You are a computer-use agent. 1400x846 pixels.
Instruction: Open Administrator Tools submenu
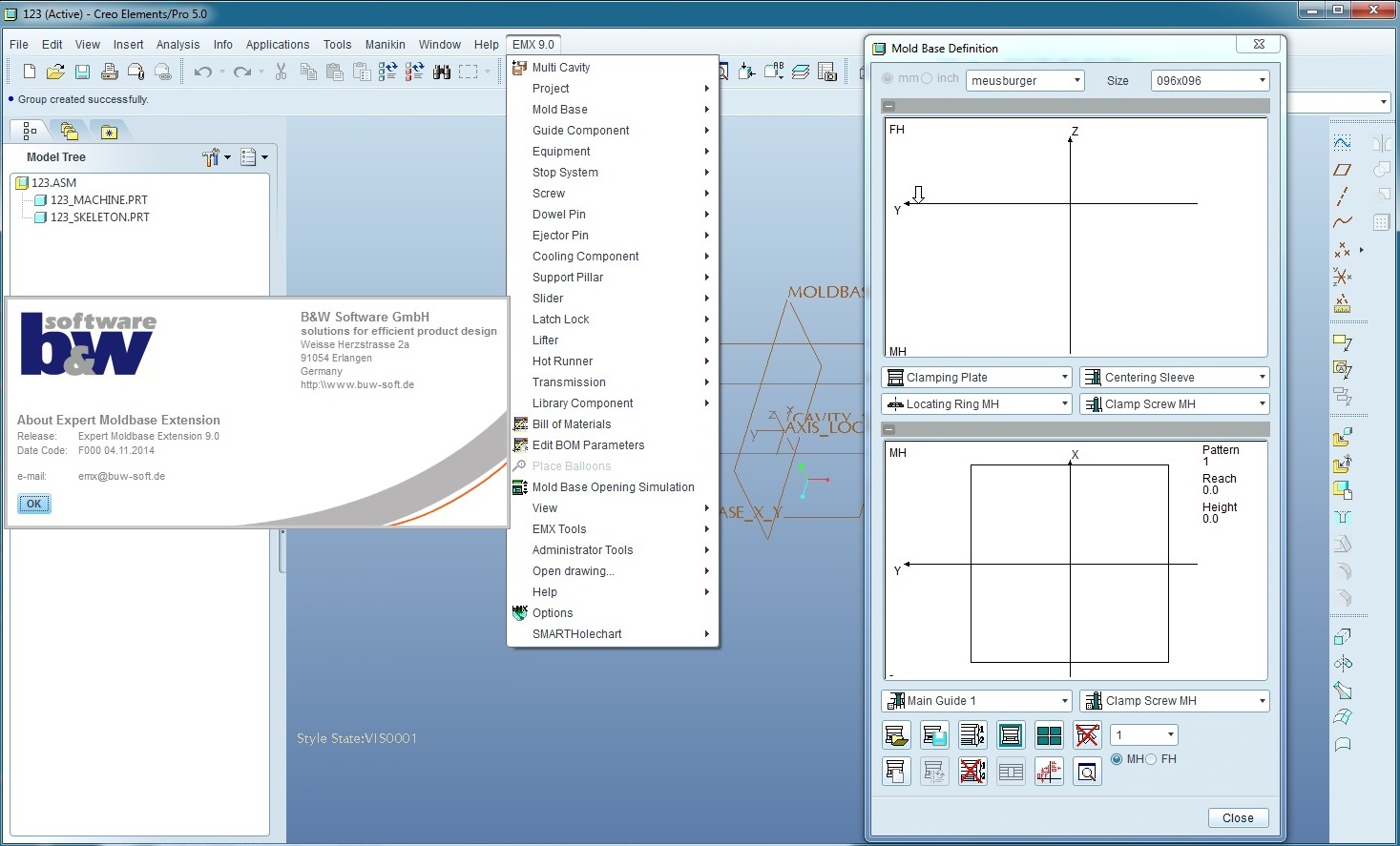tap(613, 550)
